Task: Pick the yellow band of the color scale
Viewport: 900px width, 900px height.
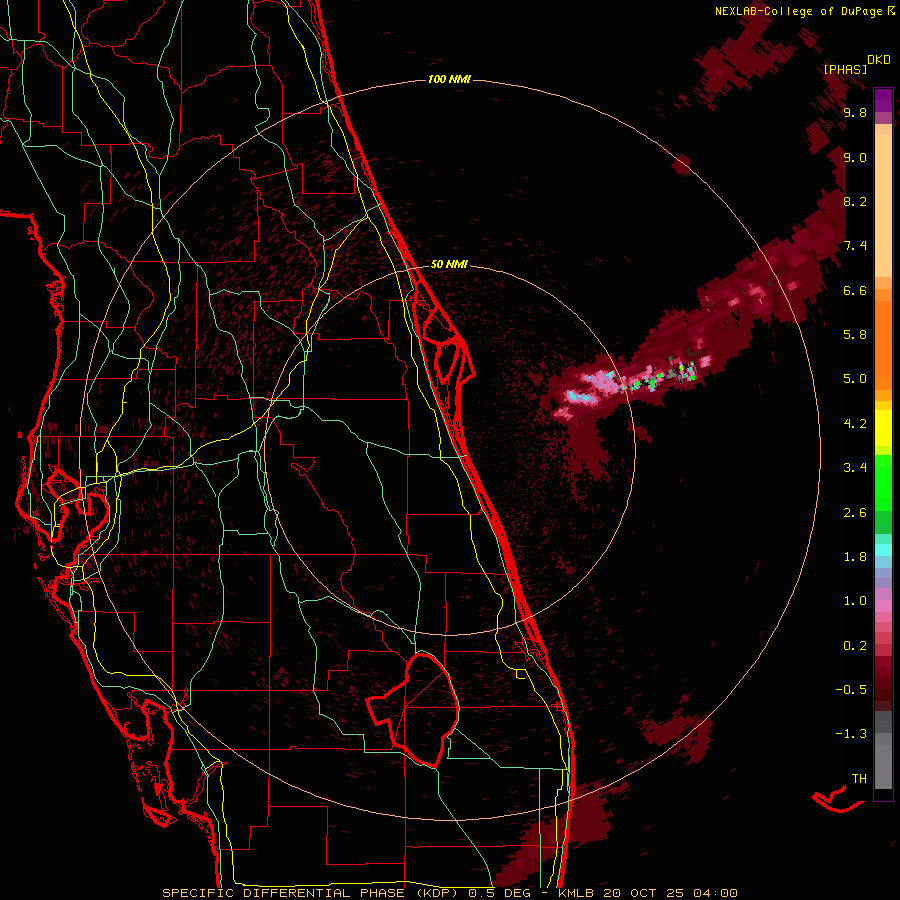Action: click(883, 428)
